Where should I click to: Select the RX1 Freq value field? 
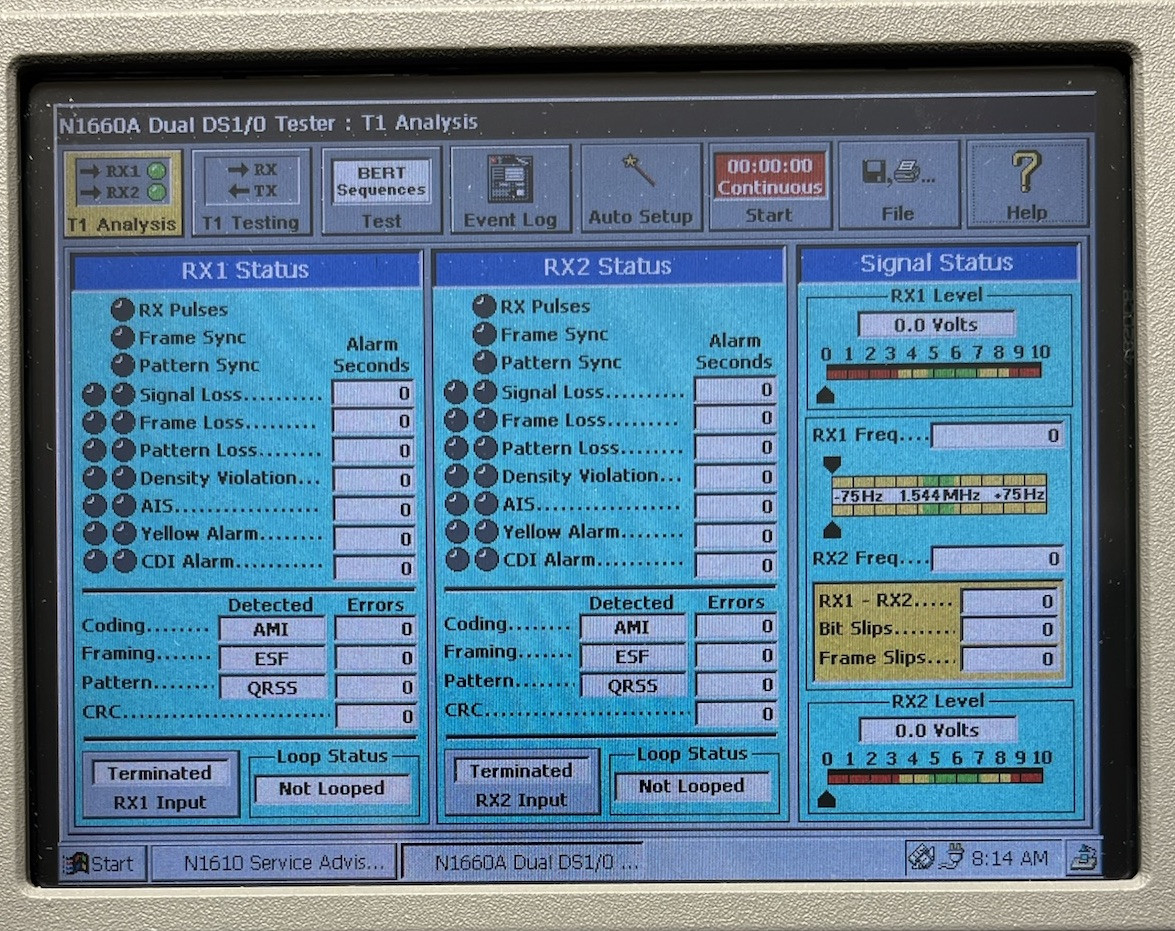997,436
